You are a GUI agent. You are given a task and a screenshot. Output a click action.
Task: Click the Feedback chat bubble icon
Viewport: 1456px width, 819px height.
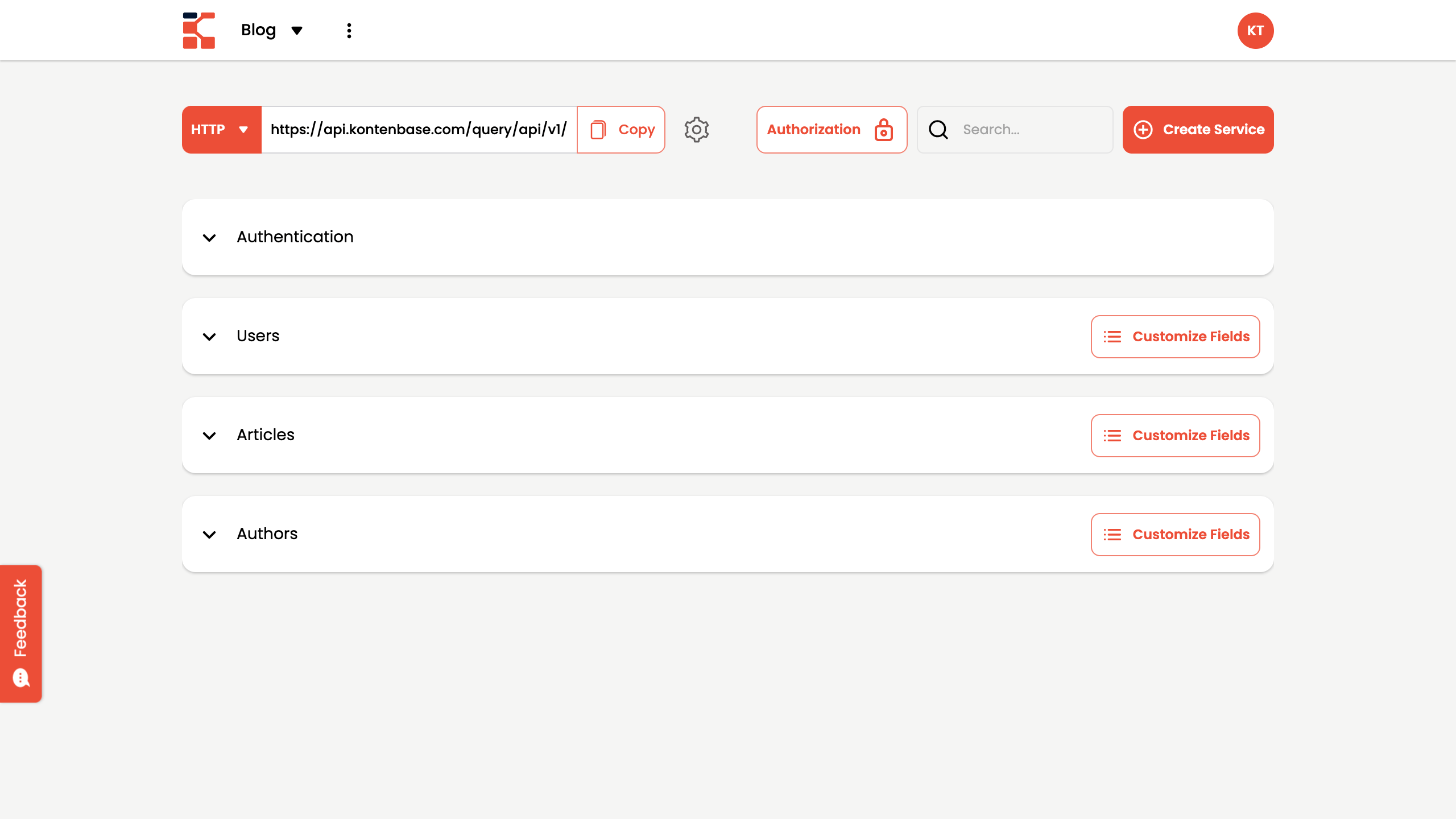tap(21, 677)
